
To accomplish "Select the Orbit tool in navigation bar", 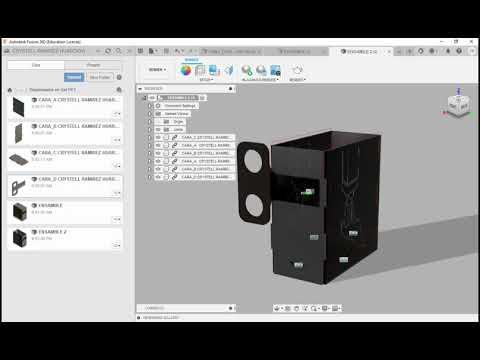I will click(x=277, y=308).
